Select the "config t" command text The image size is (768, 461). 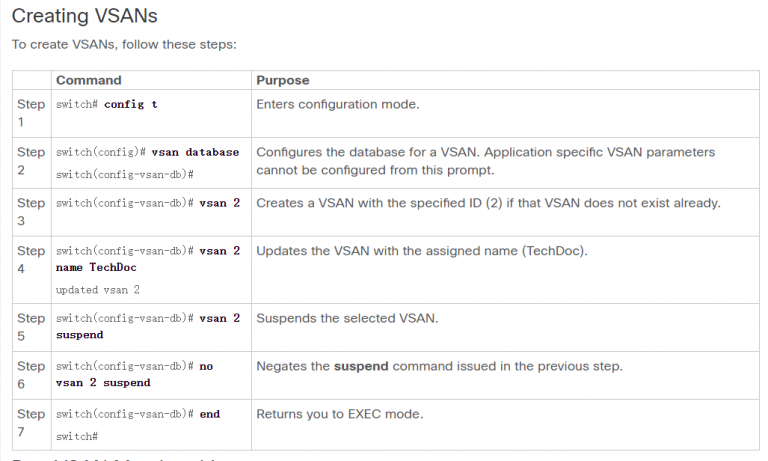(x=130, y=105)
